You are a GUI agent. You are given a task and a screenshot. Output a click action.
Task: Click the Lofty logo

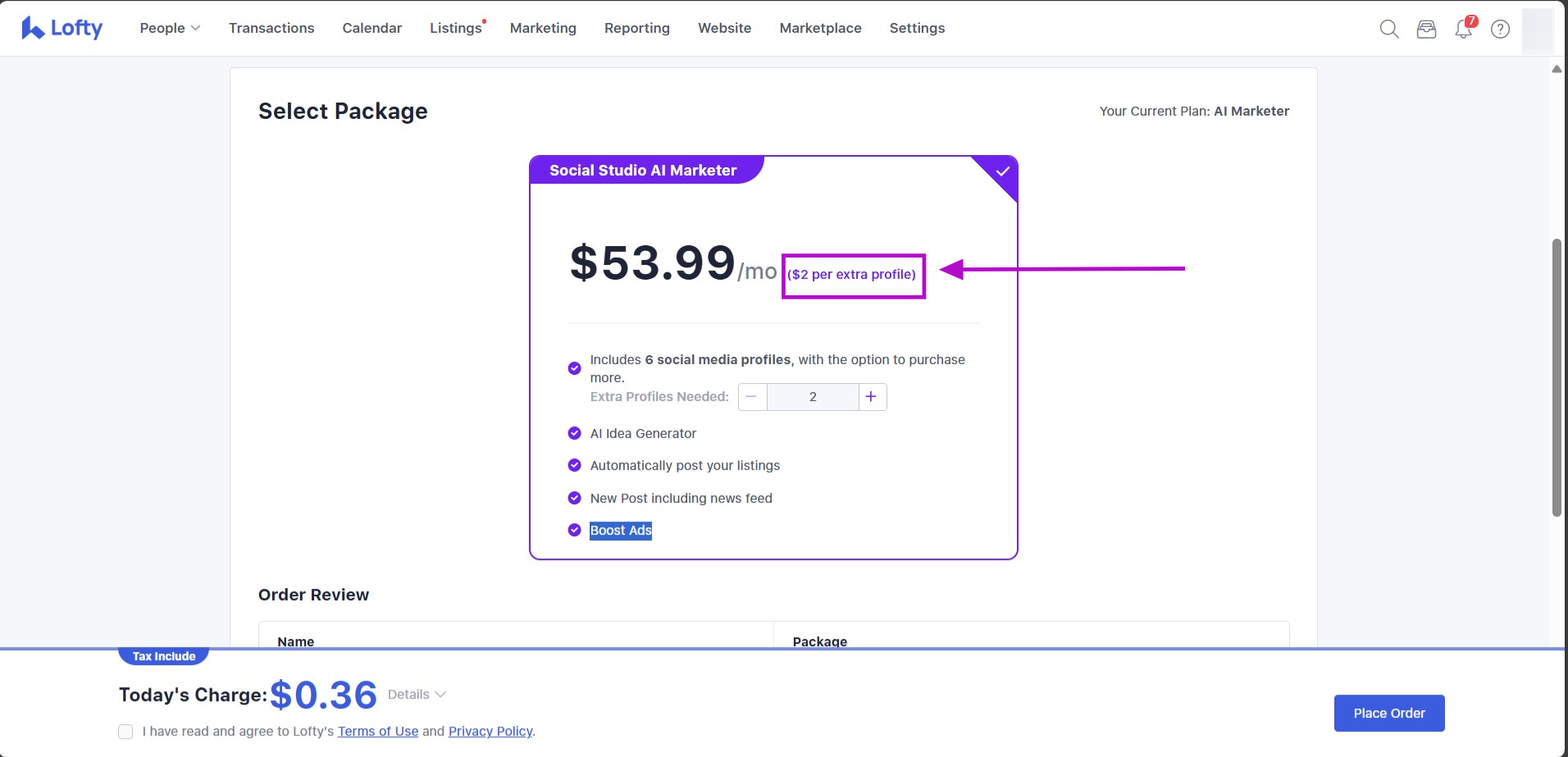tap(62, 28)
